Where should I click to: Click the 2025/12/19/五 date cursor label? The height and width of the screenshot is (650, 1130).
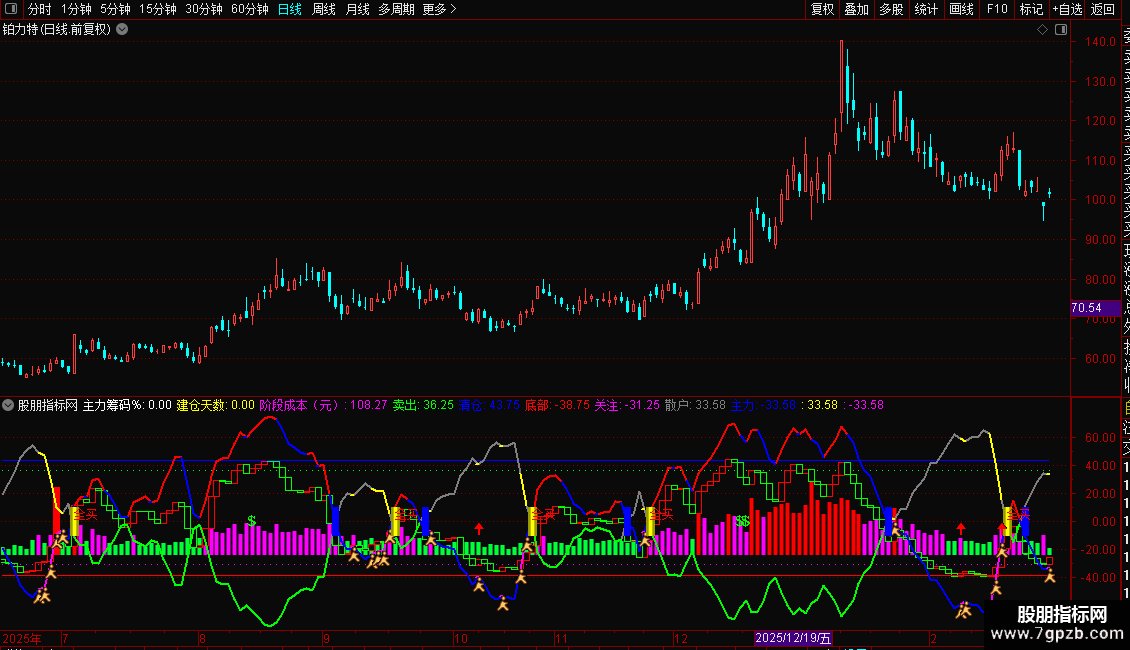click(x=793, y=638)
